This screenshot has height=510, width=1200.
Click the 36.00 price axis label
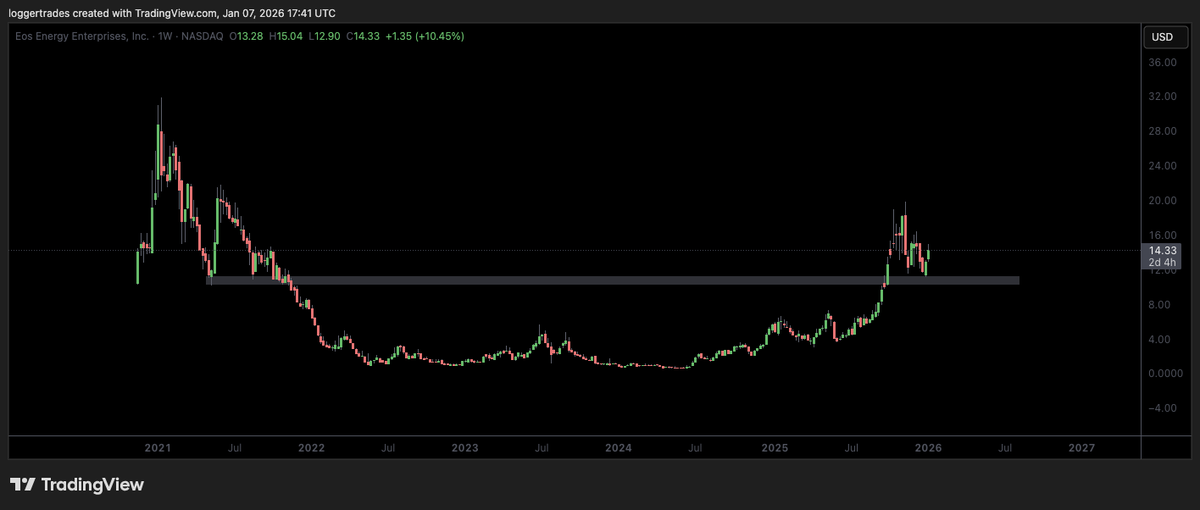1162,63
